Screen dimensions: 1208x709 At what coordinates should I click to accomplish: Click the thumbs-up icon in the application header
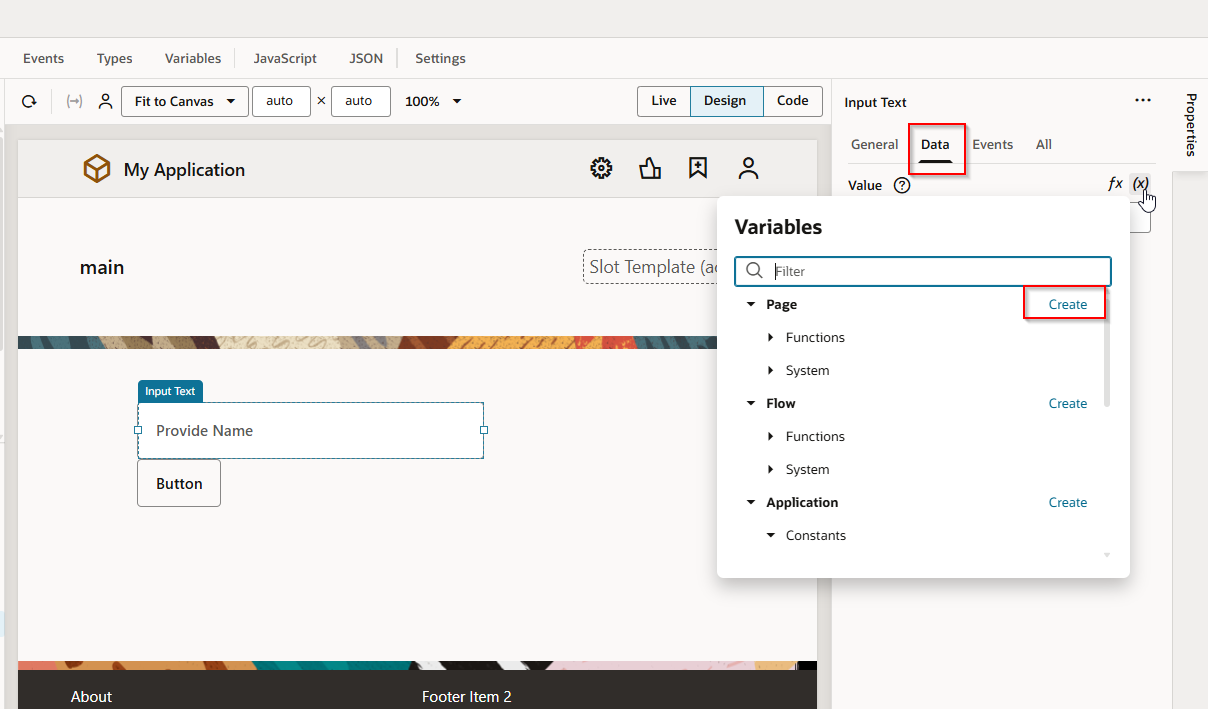coord(650,168)
